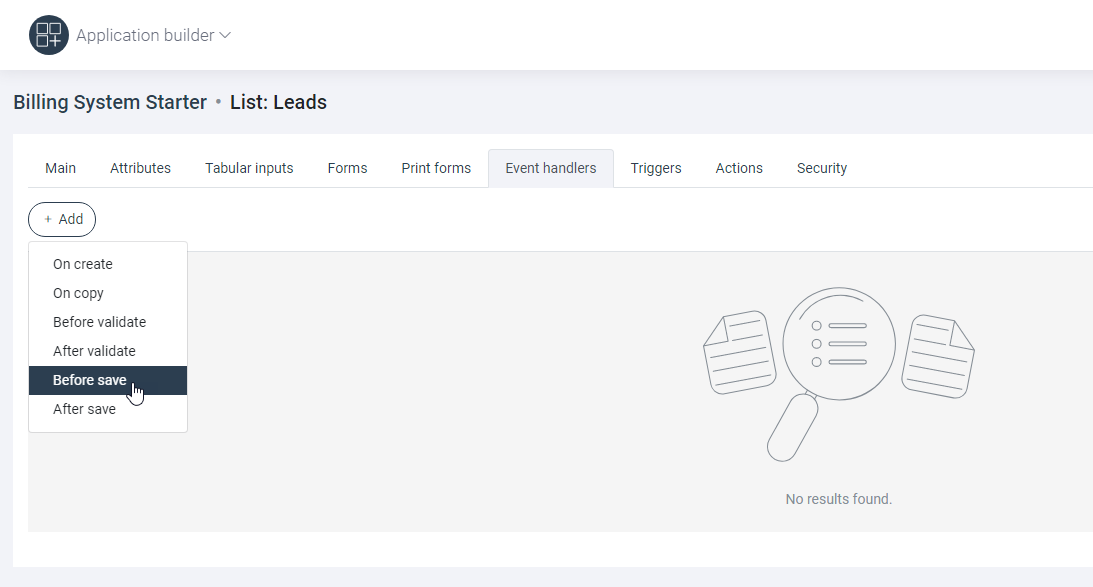
Task: Click the Application builder logo icon
Action: click(48, 35)
